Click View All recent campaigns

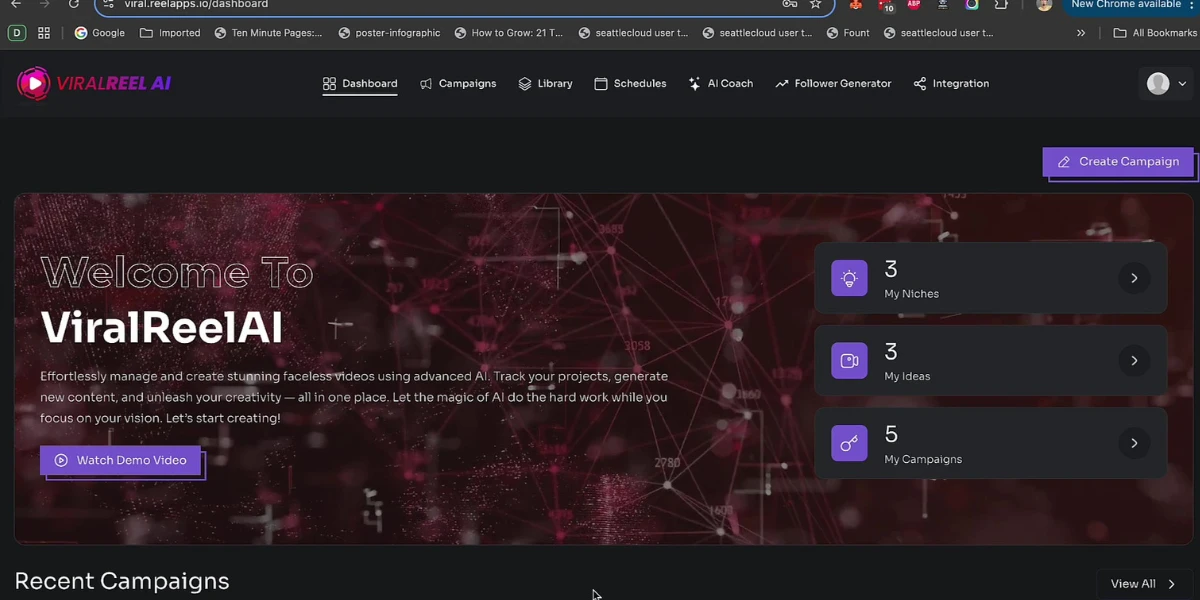[x=1144, y=584]
